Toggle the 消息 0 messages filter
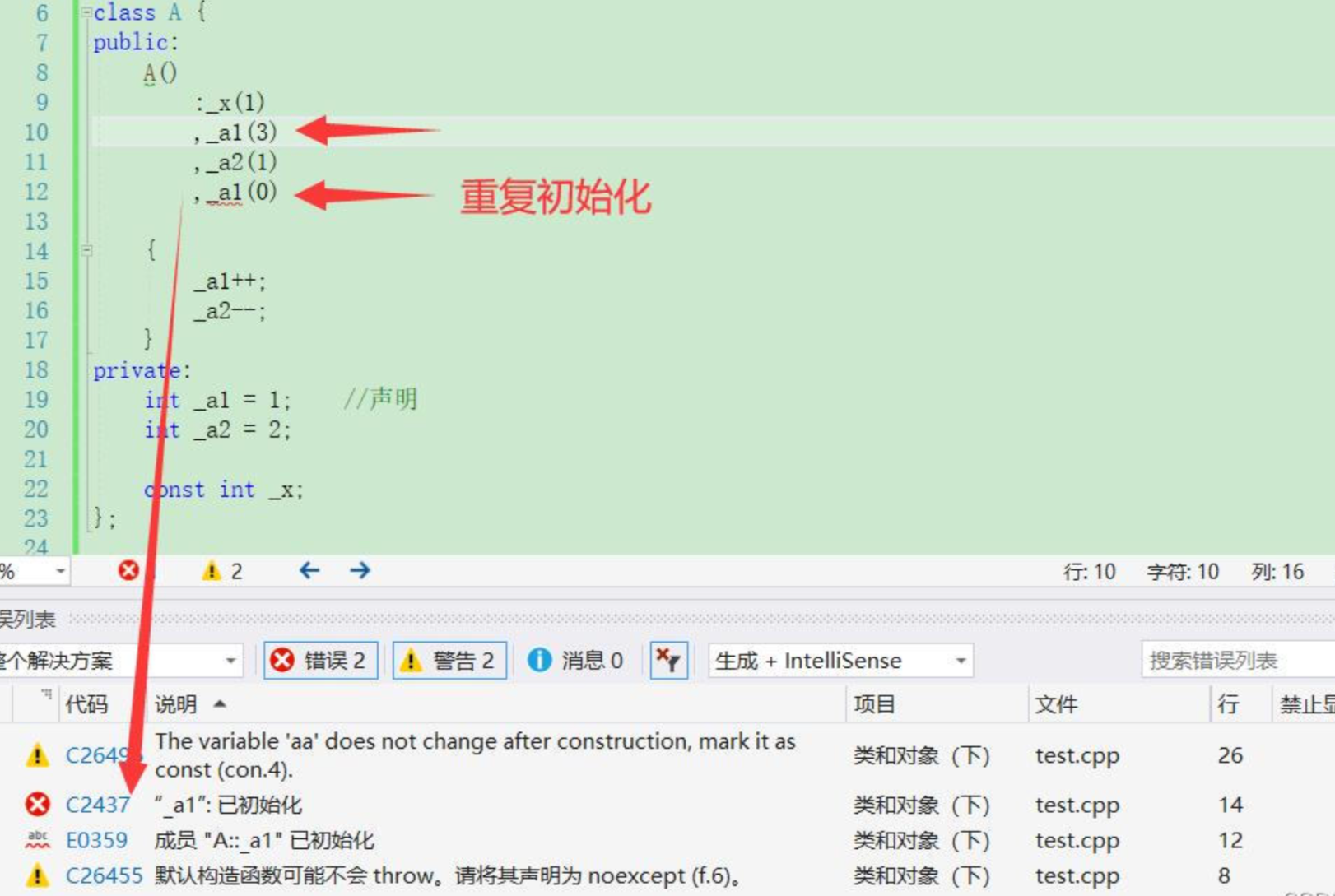The width and height of the screenshot is (1335, 896). pyautogui.click(x=575, y=660)
